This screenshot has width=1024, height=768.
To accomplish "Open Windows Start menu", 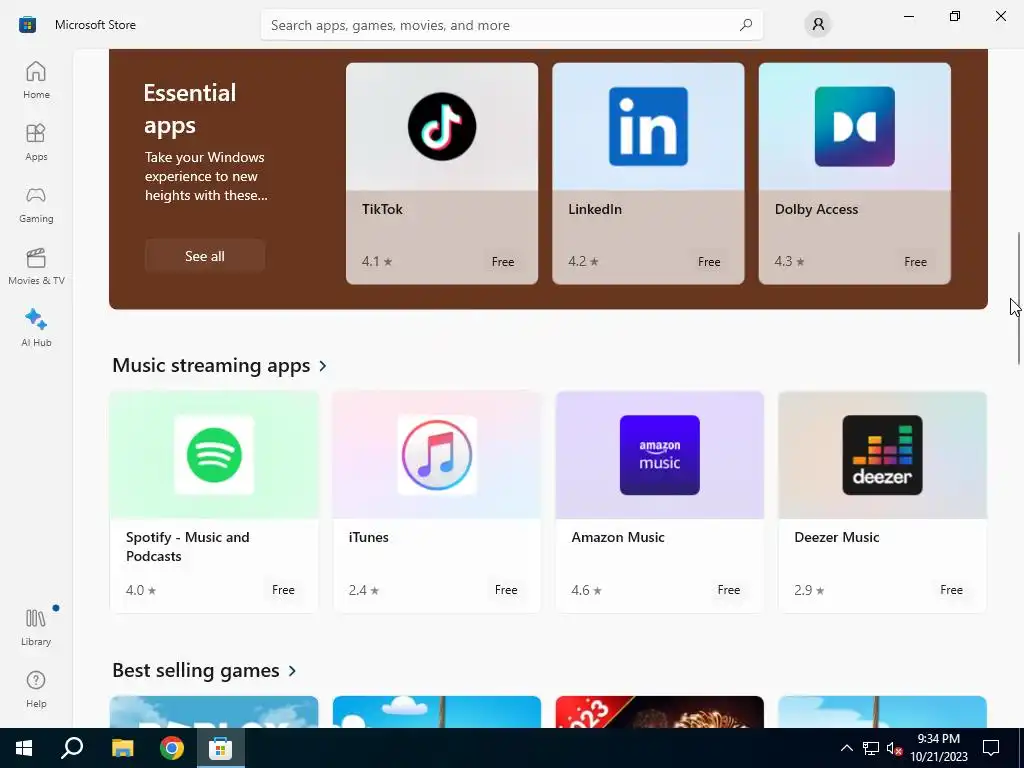I will coord(24,748).
